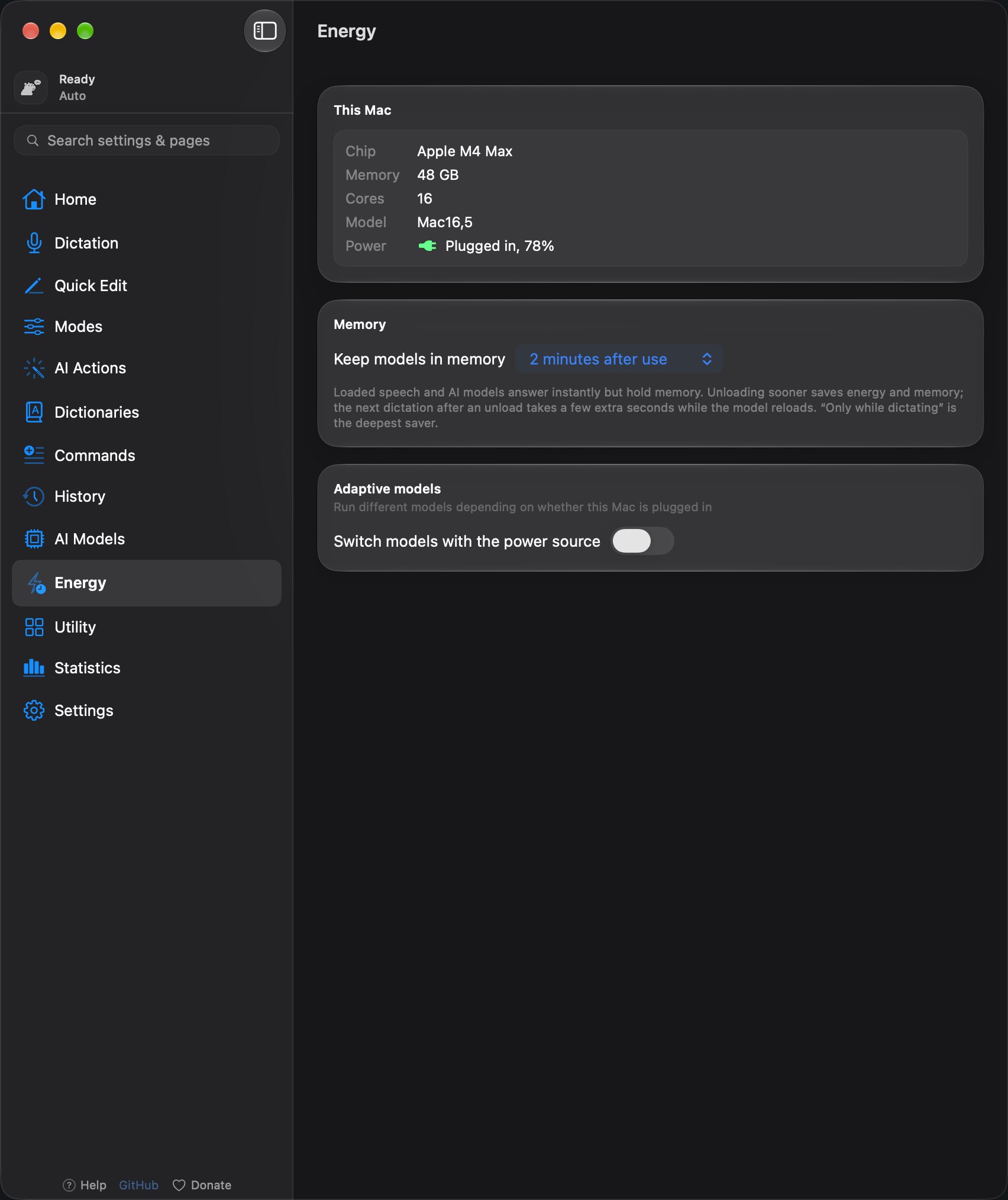This screenshot has height=1200, width=1008.
Task: Click the Quick Edit pencil icon
Action: [x=34, y=286]
